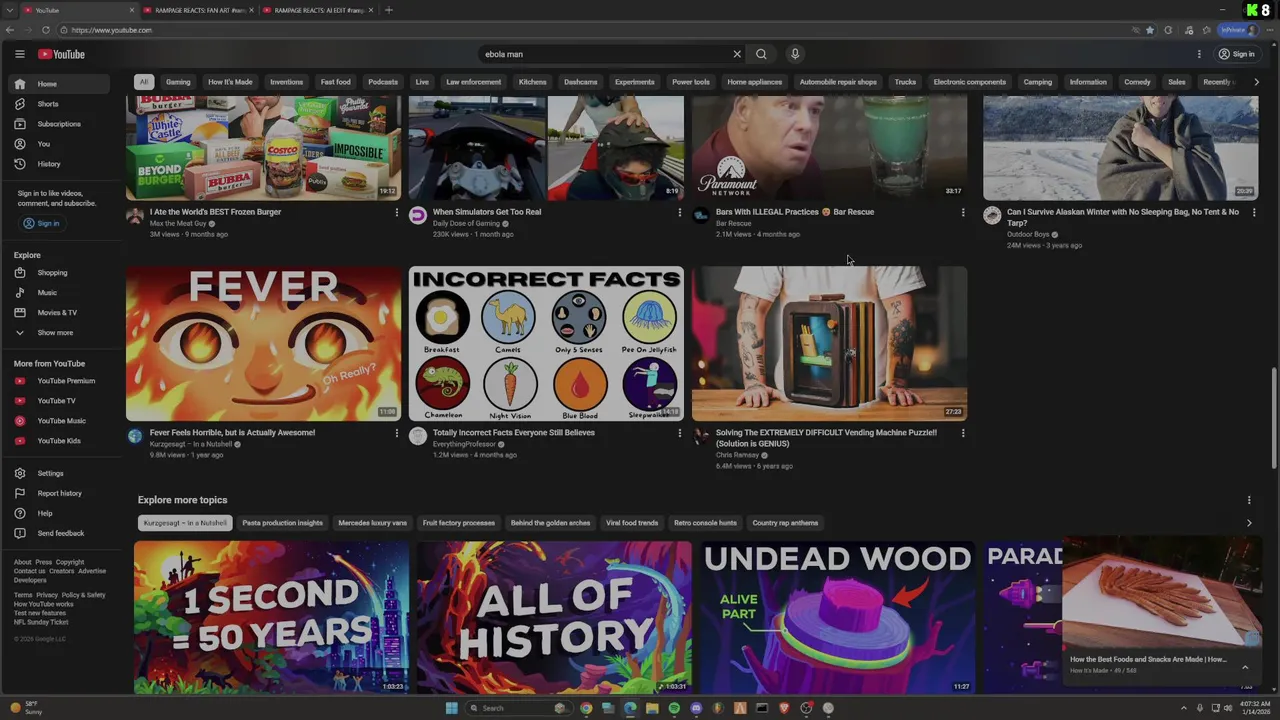This screenshot has height=720, width=1280.
Task: Open the How YouTube works footer link
Action: 44,604
